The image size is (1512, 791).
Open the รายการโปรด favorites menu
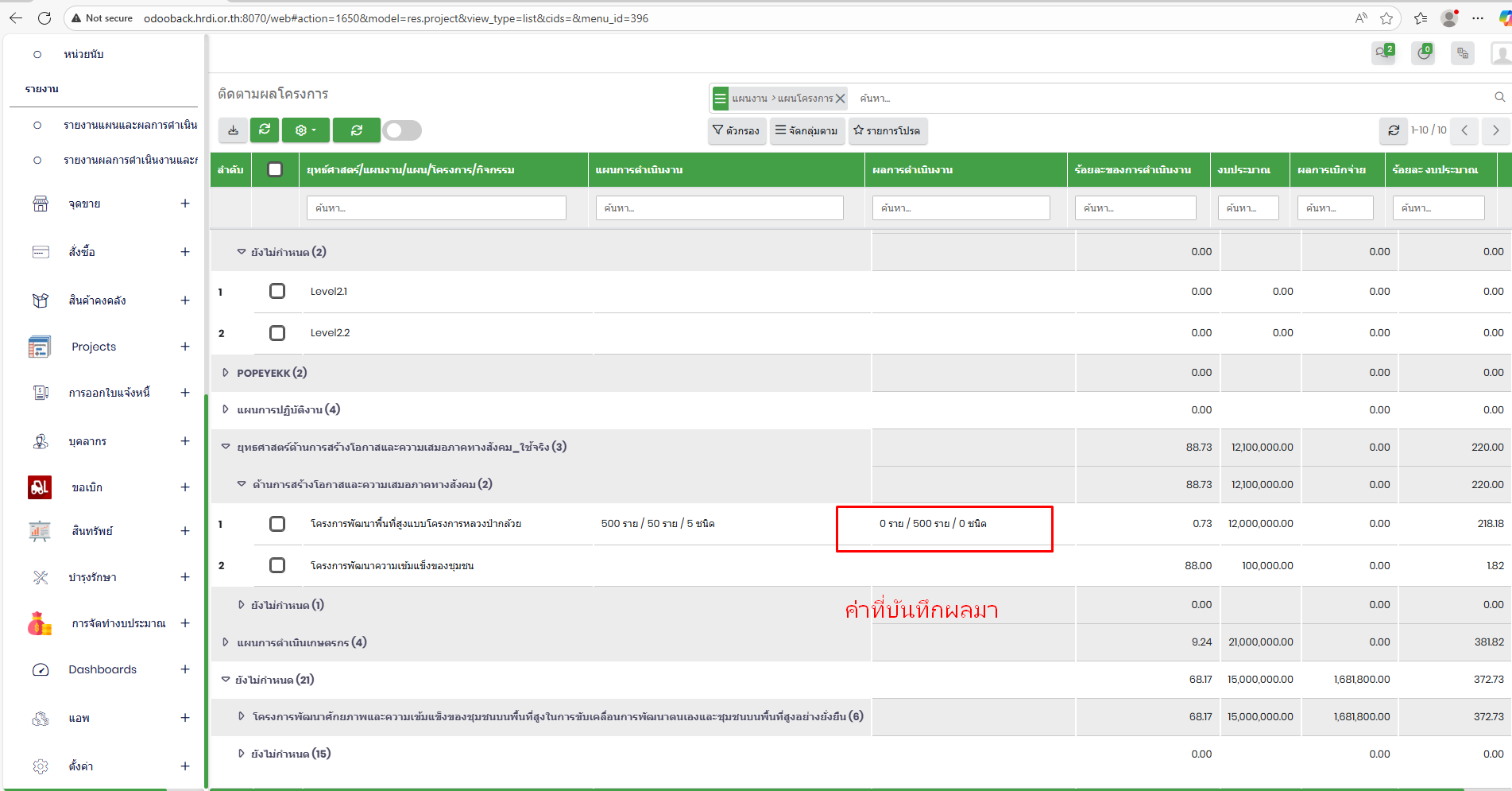(886, 130)
